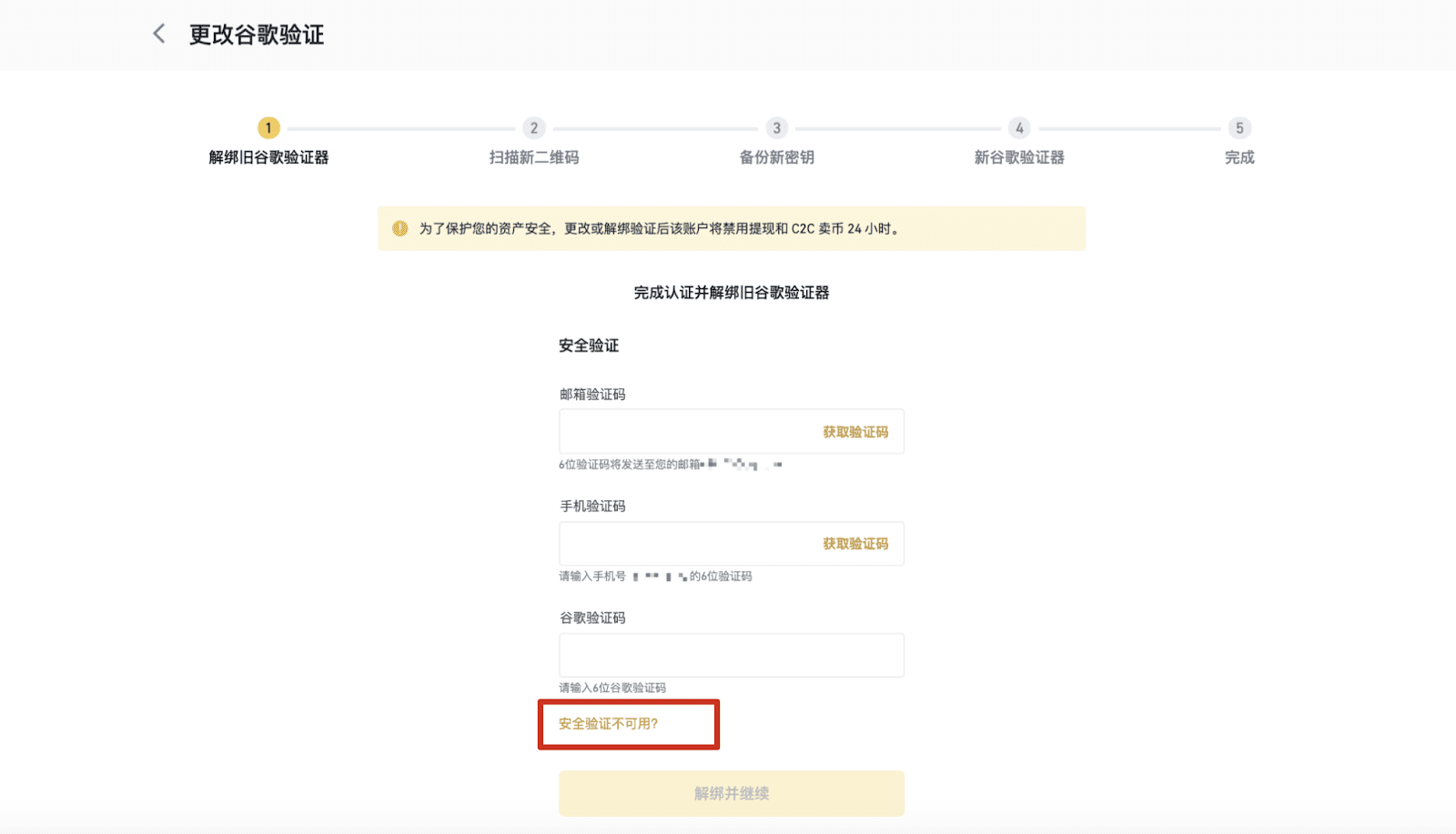This screenshot has width=1456, height=834.
Task: Click 获取验证码 for phone verification
Action: [x=855, y=544]
